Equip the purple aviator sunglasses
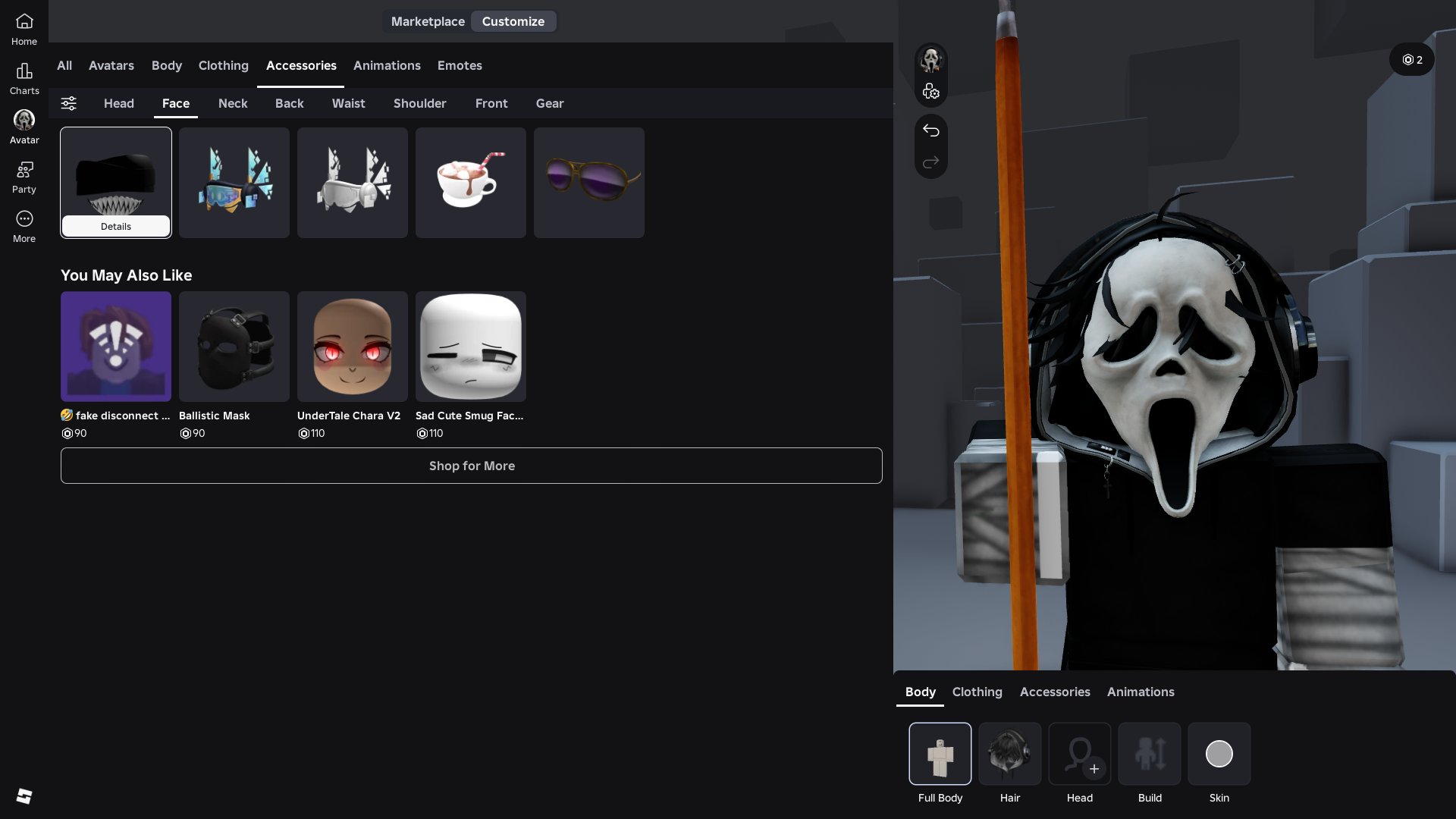 tap(589, 183)
